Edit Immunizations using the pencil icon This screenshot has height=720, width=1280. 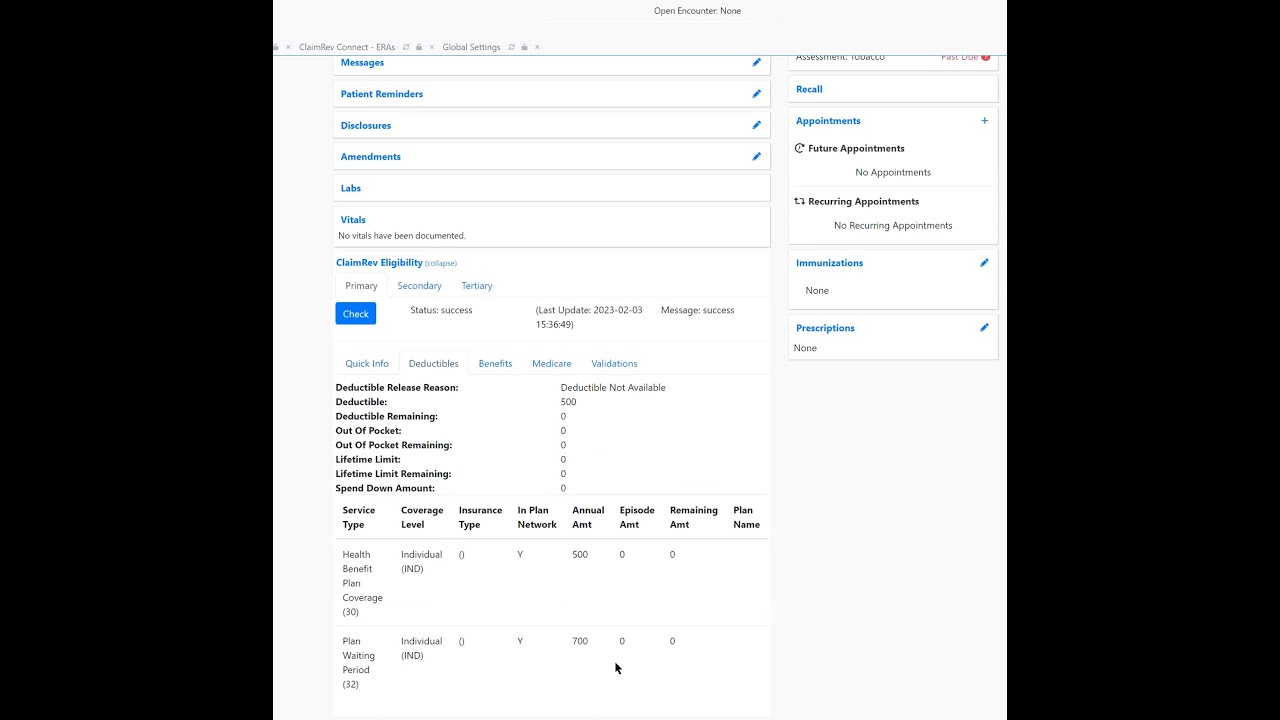984,263
